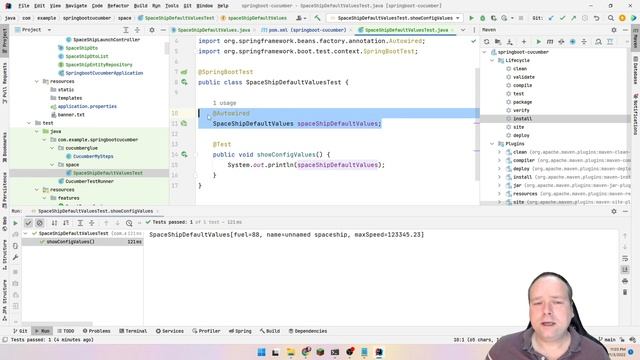
Task: Expand the compiler plugin in Maven
Action: (499, 160)
